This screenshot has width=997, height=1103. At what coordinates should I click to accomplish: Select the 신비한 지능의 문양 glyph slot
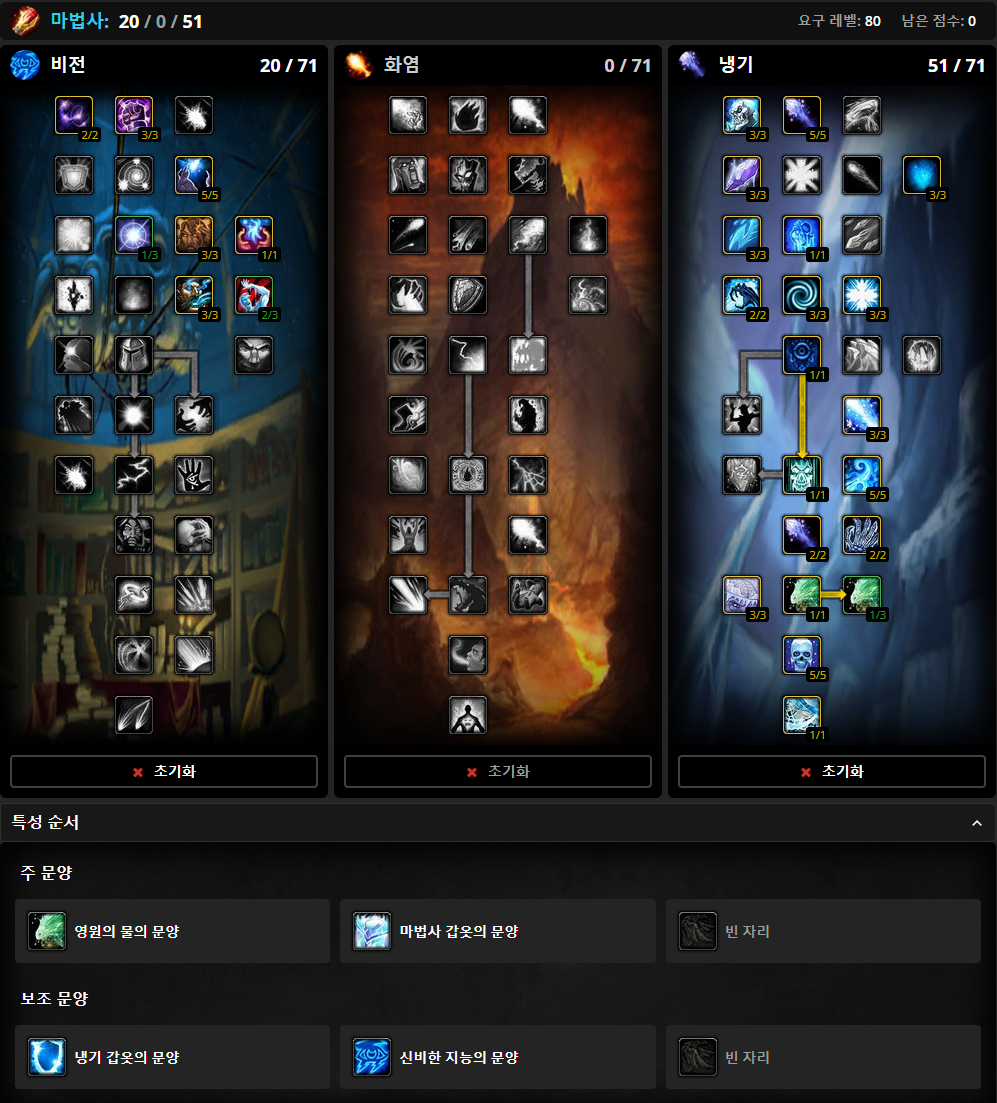tap(498, 1057)
